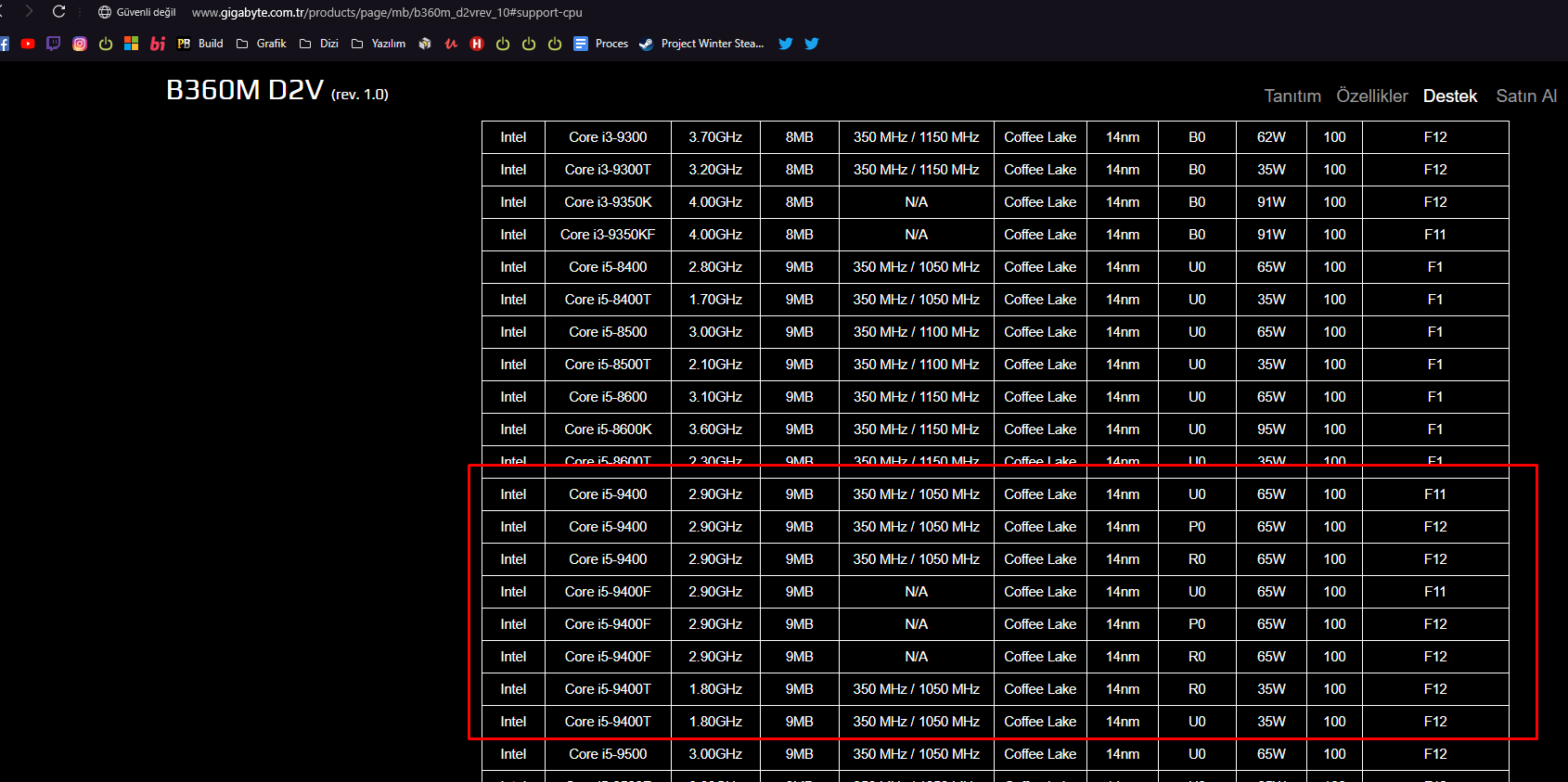Click Core i5-9400F in the P0 stepping row
This screenshot has height=782, width=1568.
pos(608,624)
